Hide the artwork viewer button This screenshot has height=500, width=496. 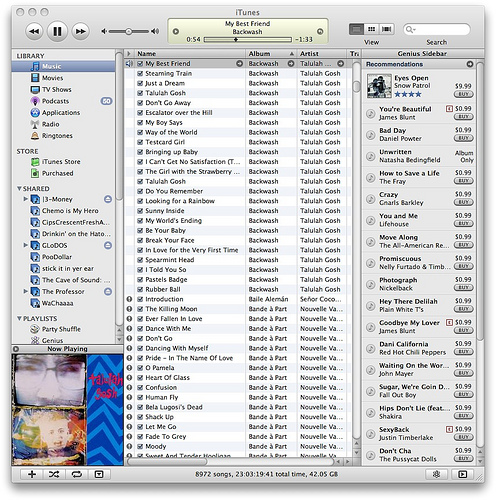pos(99,474)
